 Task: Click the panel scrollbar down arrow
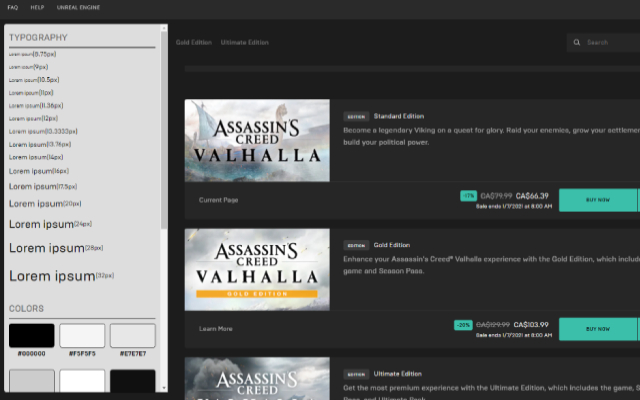pyautogui.click(x=164, y=388)
